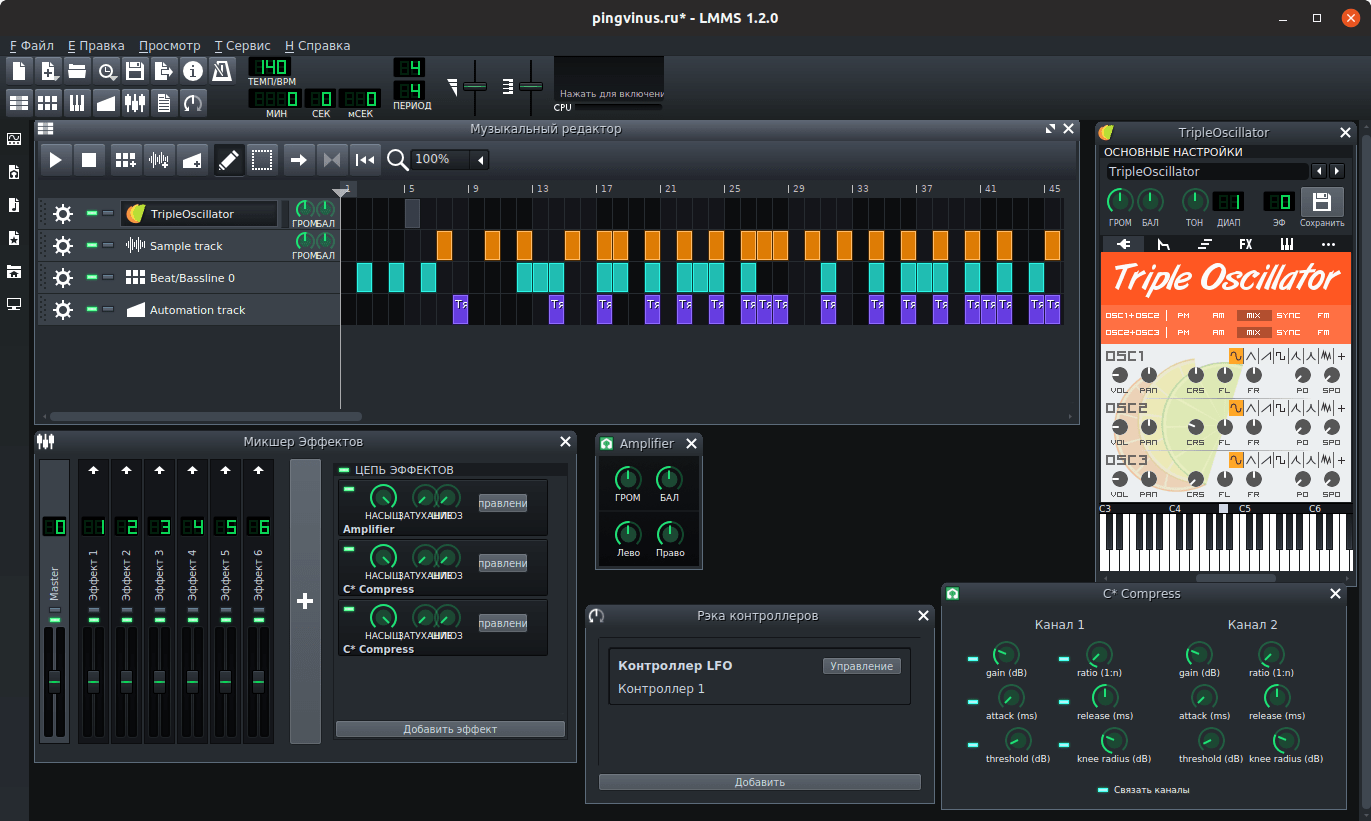The height and width of the screenshot is (821, 1371).
Task: Create new project from template
Action: pos(48,71)
